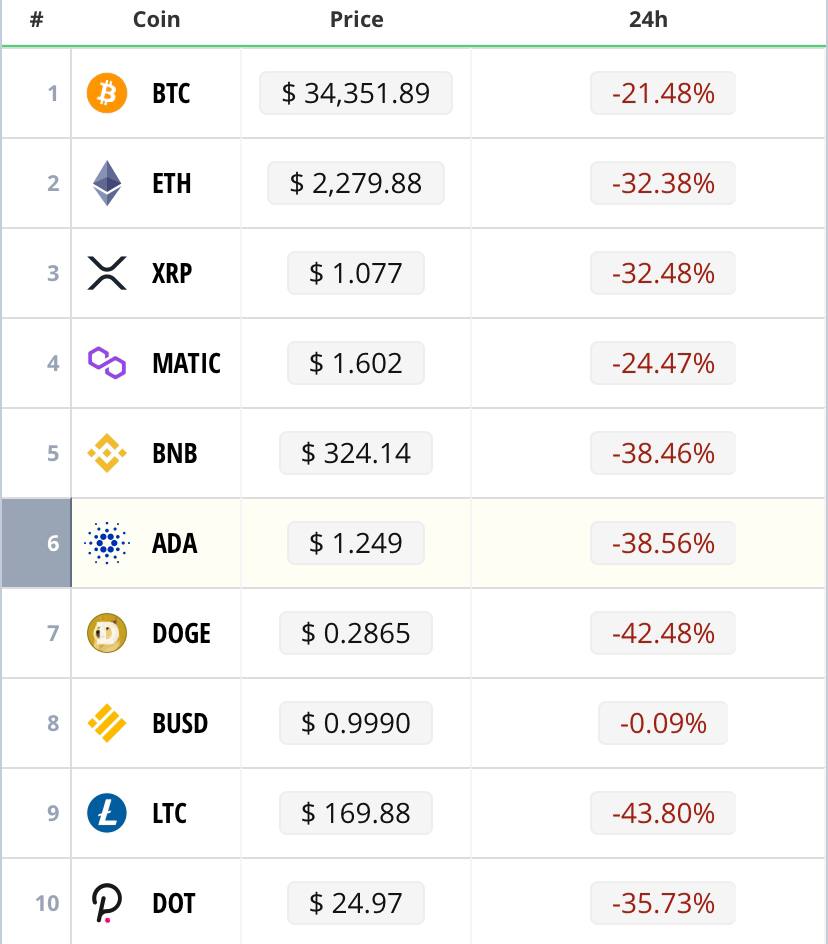Click the Polkadot DOT logo icon
Viewport: 828px width, 944px height.
click(107, 903)
